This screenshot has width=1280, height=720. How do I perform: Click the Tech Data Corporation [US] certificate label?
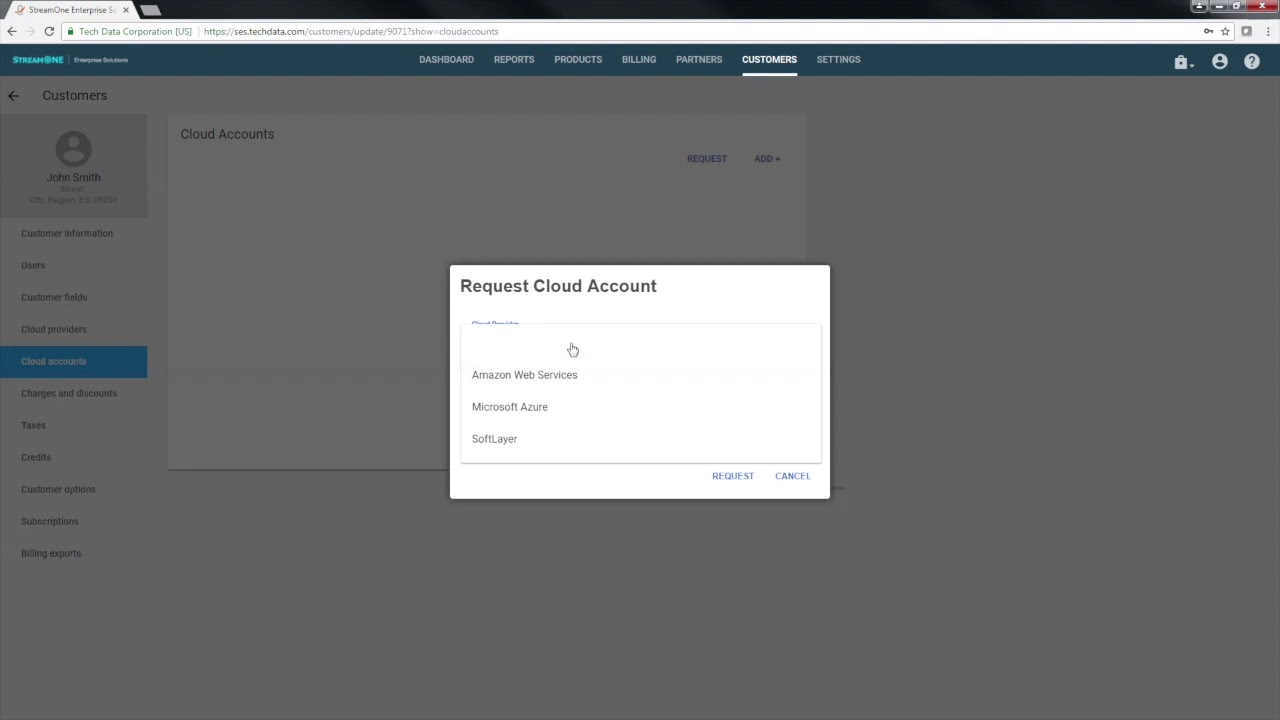click(x=135, y=32)
